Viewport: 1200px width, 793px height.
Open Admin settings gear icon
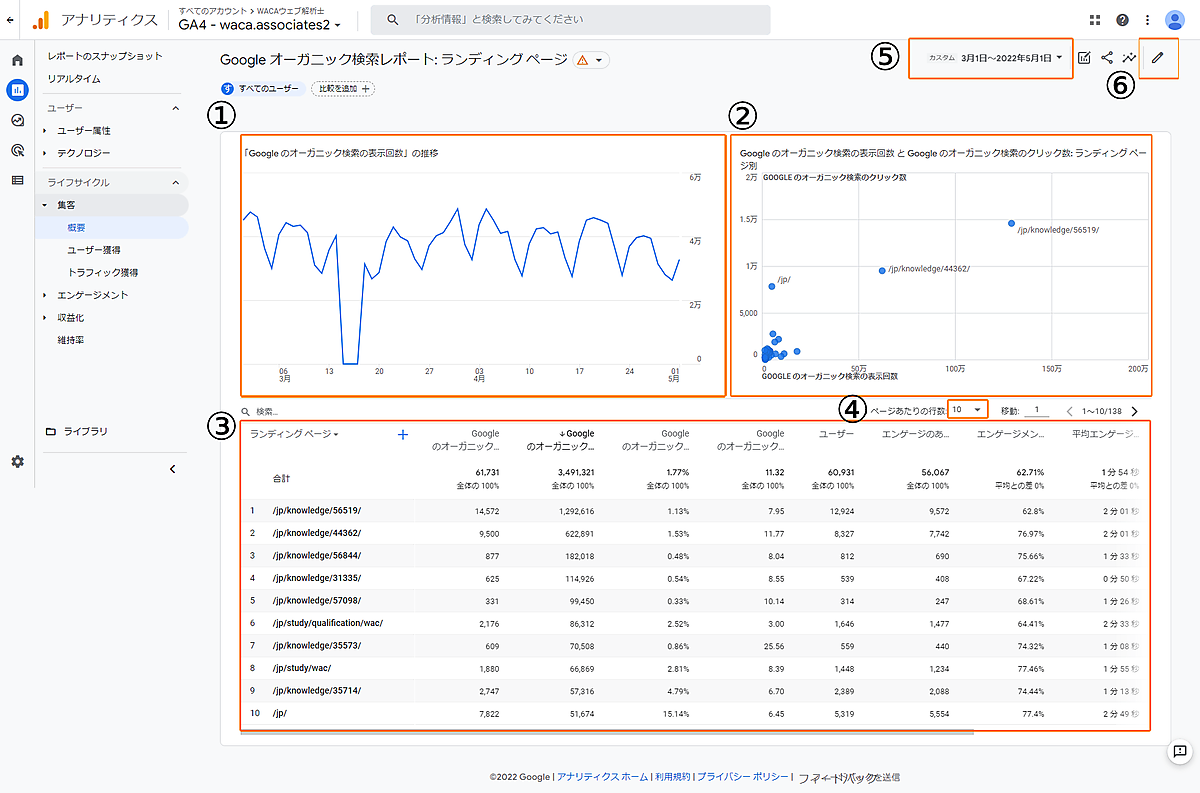coord(17,462)
